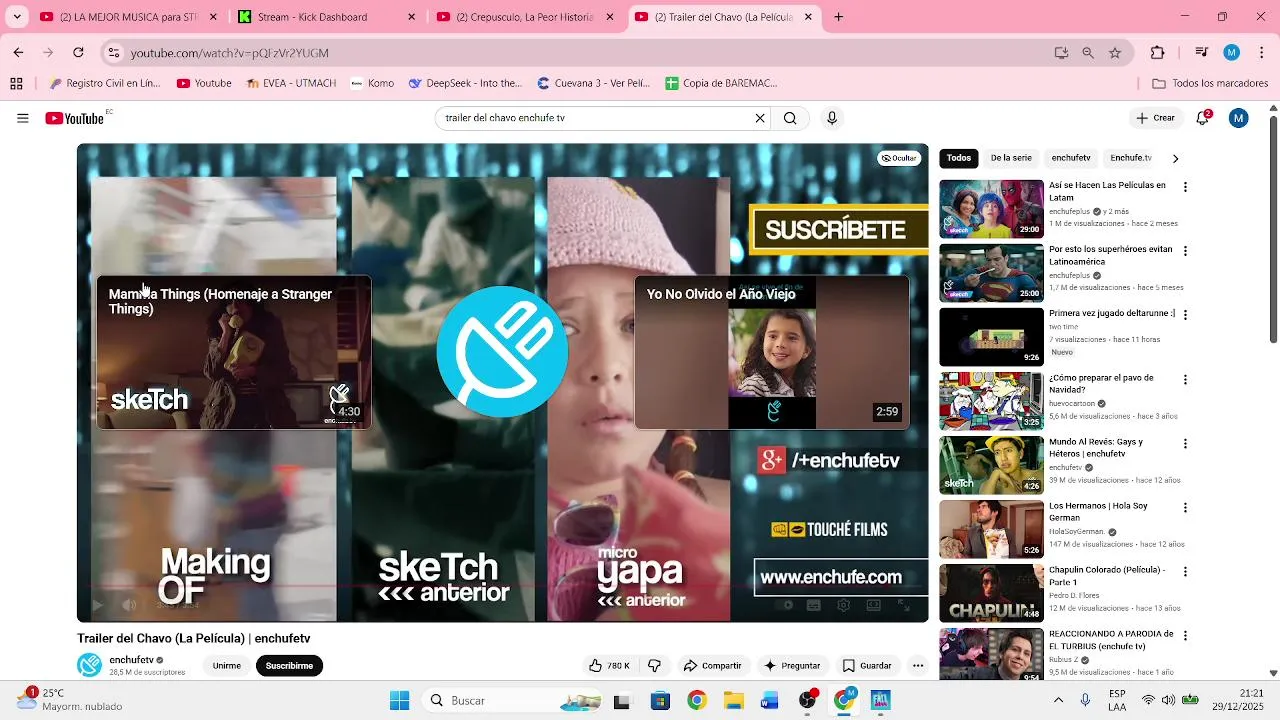The width and height of the screenshot is (1280, 720).
Task: Click the Preguntar button
Action: tap(793, 666)
